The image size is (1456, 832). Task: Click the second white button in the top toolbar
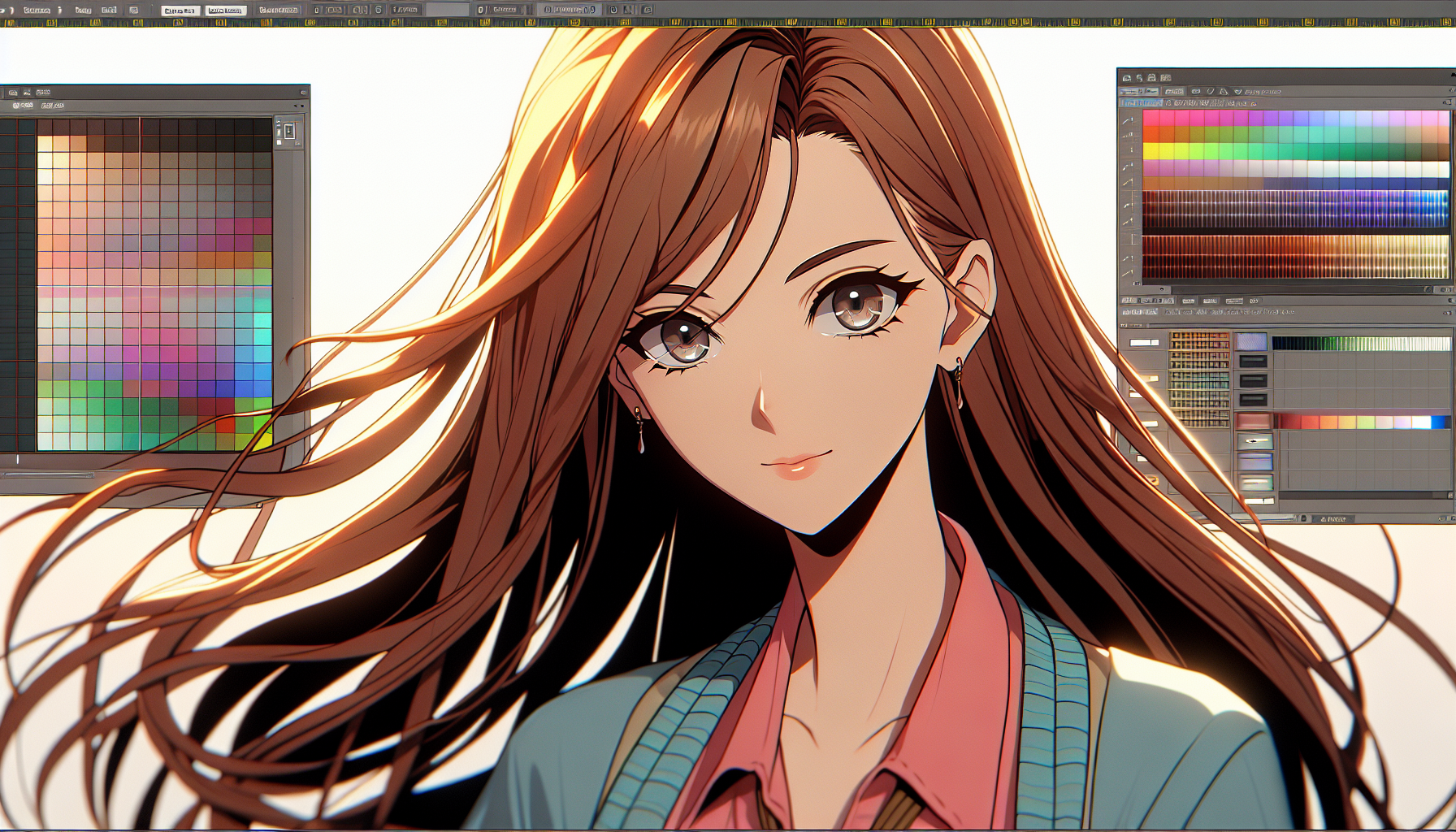tap(226, 11)
